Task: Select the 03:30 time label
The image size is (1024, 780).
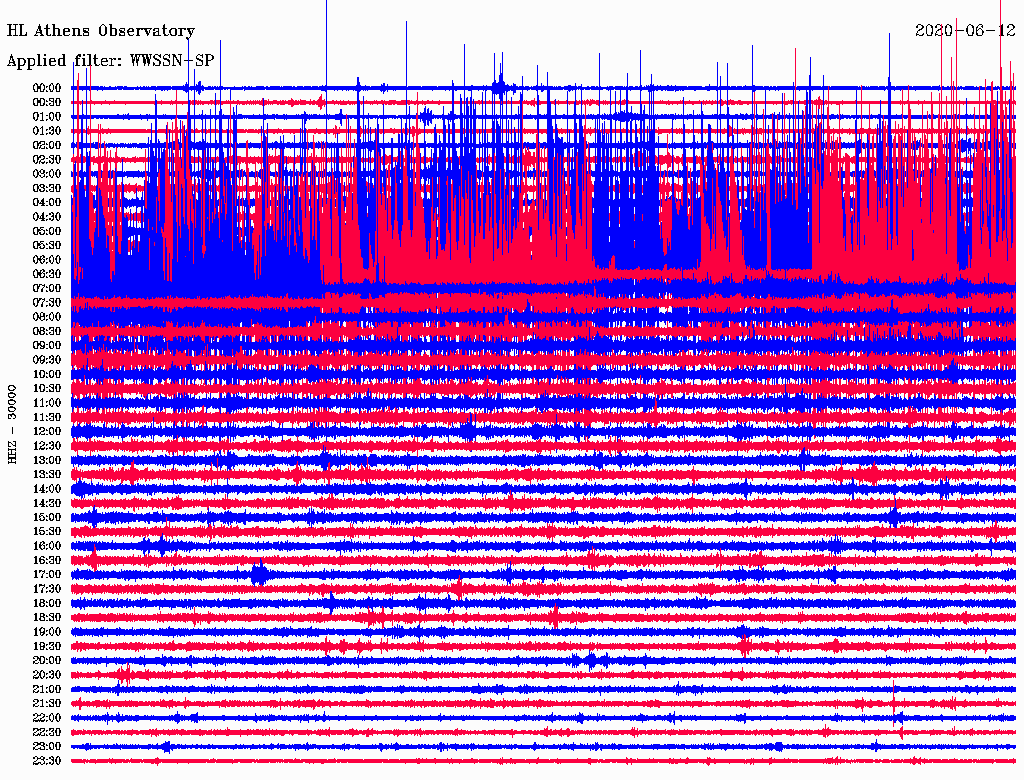Action: coord(47,188)
